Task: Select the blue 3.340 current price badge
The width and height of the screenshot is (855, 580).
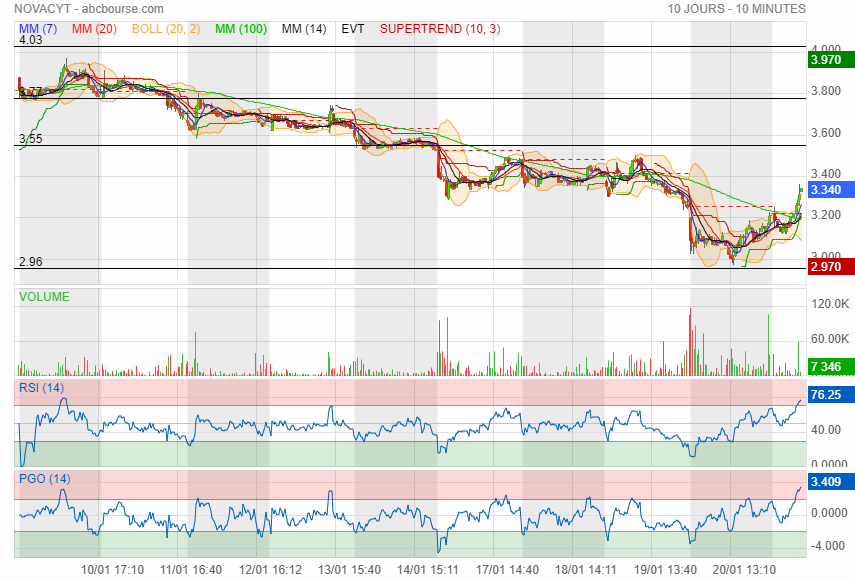Action: point(831,190)
